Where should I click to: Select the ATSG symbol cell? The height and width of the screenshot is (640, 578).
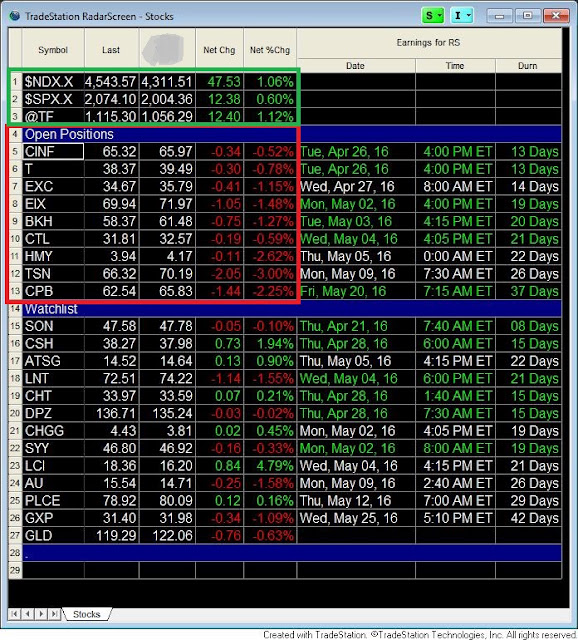tap(53, 361)
